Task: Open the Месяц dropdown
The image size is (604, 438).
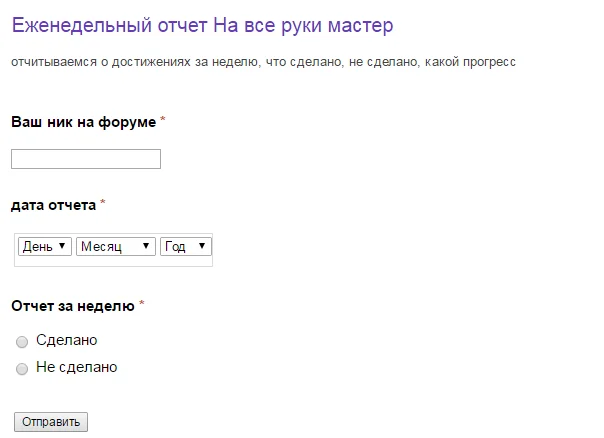Action: (115, 246)
